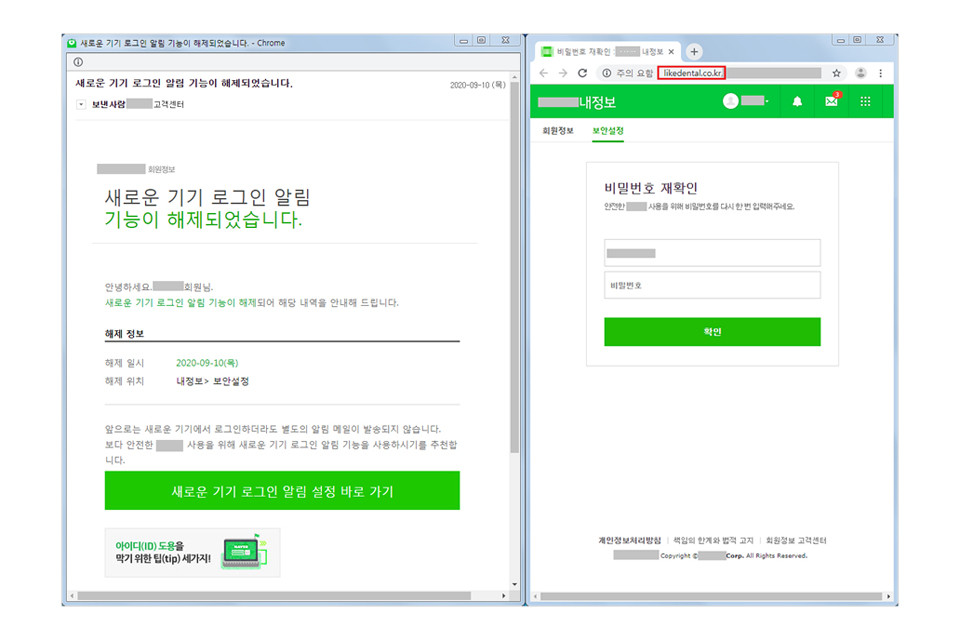
Task: Bookmark the page with the star icon
Action: point(836,73)
